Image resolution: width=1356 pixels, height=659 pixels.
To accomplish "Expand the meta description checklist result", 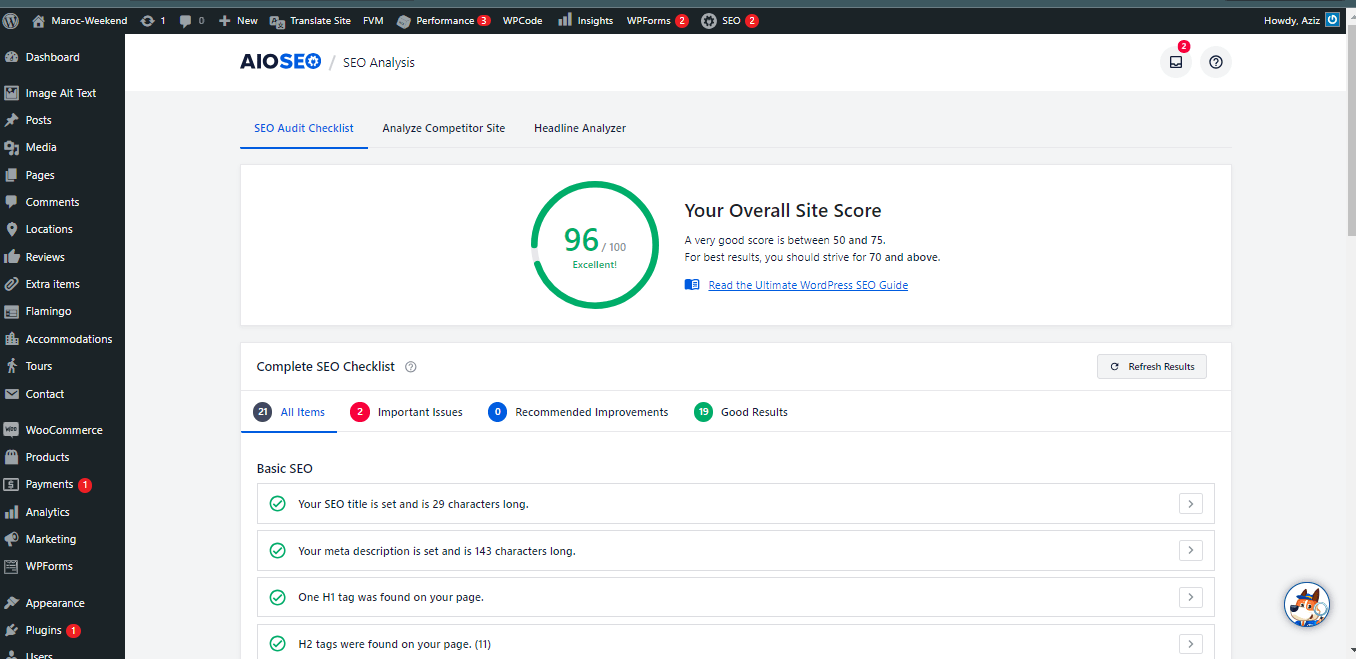I will 1190,550.
